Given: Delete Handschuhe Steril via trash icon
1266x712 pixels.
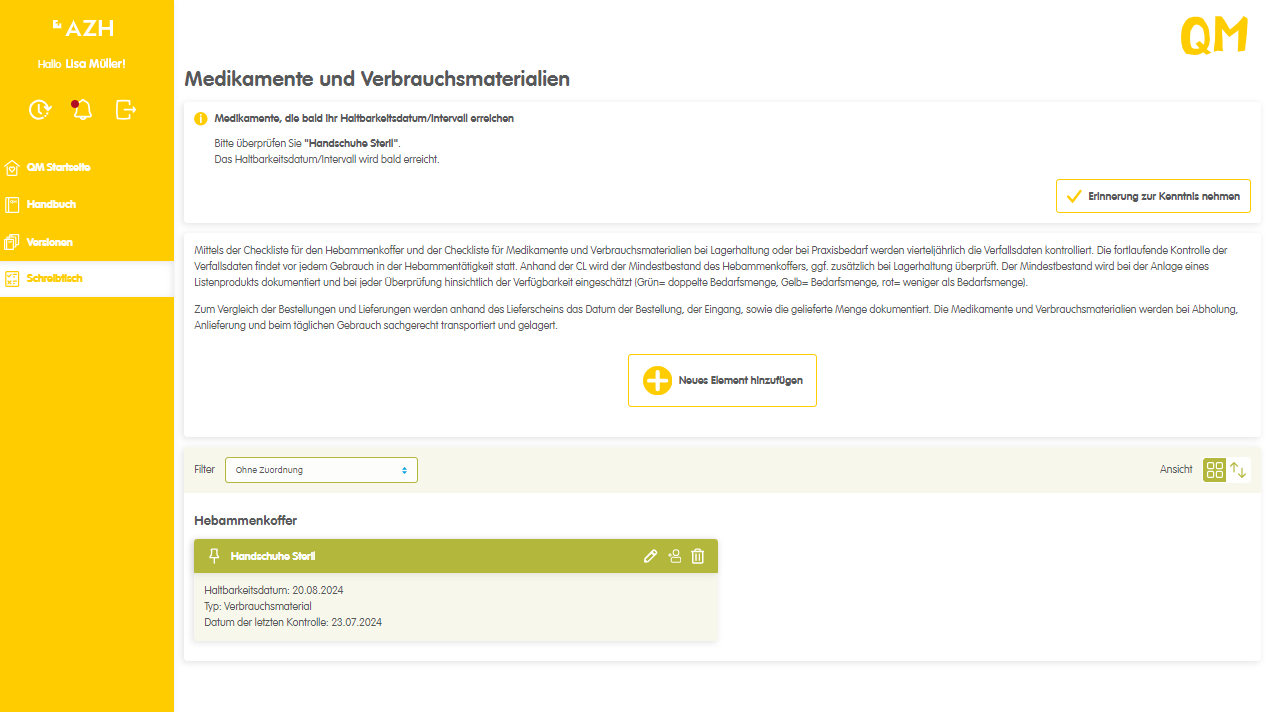Looking at the screenshot, I should click(x=698, y=556).
